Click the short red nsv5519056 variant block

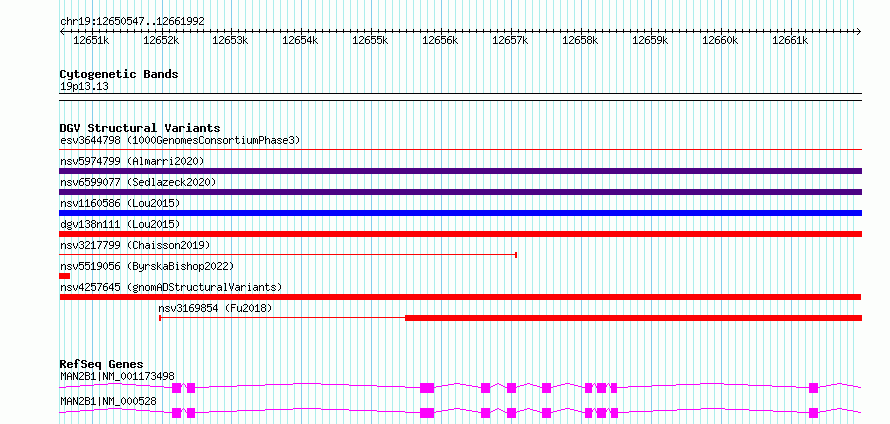pyautogui.click(x=65, y=276)
